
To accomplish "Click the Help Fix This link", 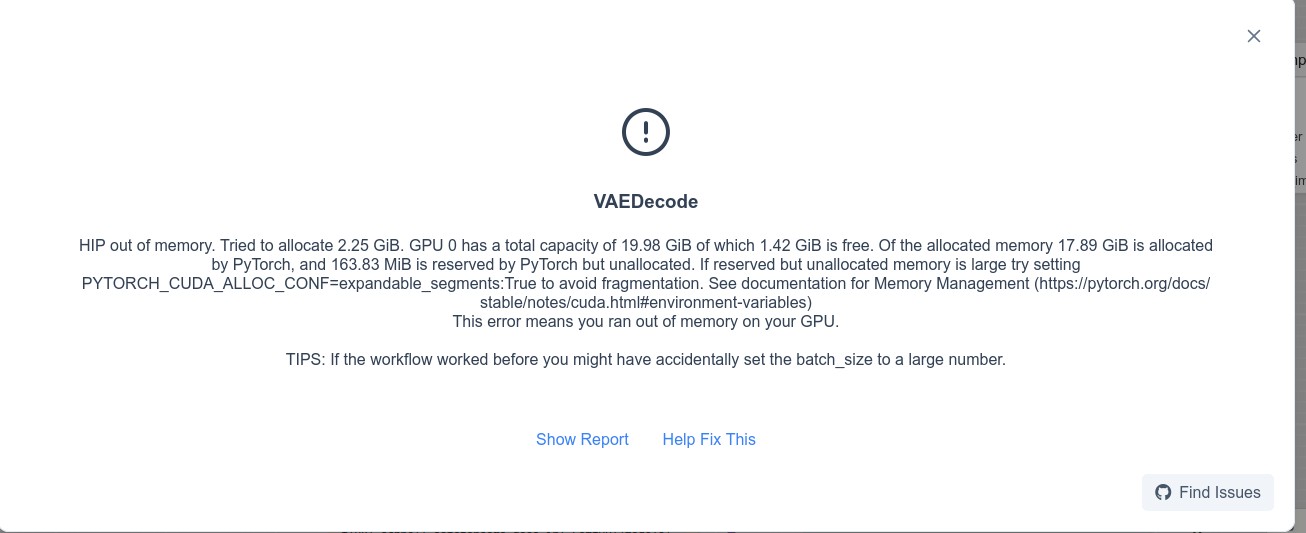I will point(709,439).
